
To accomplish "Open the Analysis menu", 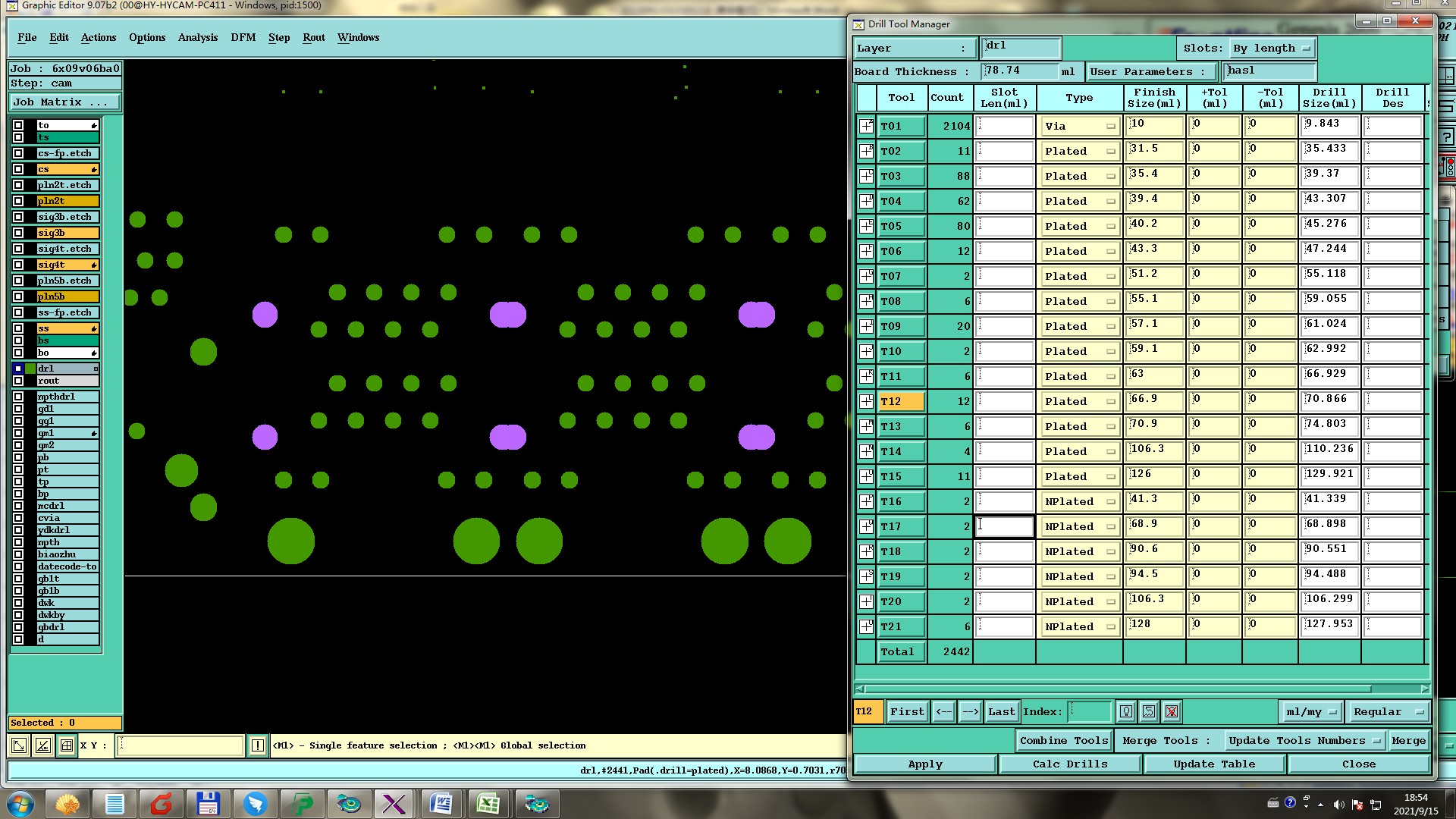I will point(197,37).
